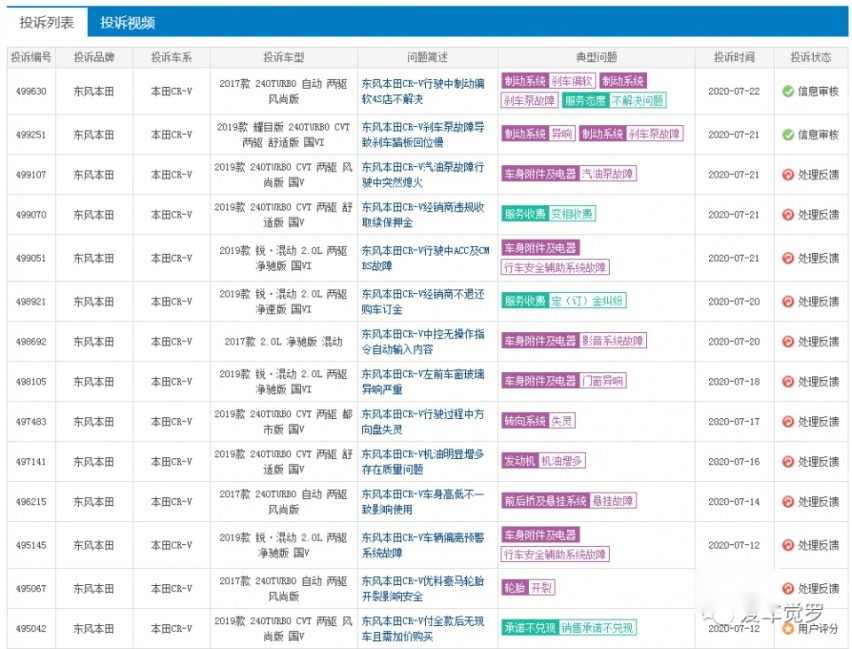Viewport: 852px width, 649px height.
Task: Click red 处理反馈 status icon for complaint 499070
Action: click(x=788, y=215)
